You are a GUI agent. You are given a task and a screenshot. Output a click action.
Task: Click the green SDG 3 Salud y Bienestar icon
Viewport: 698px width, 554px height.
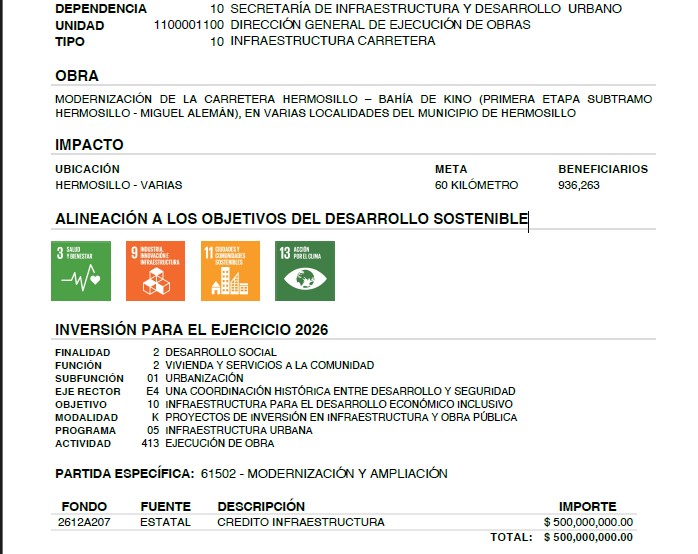82,271
